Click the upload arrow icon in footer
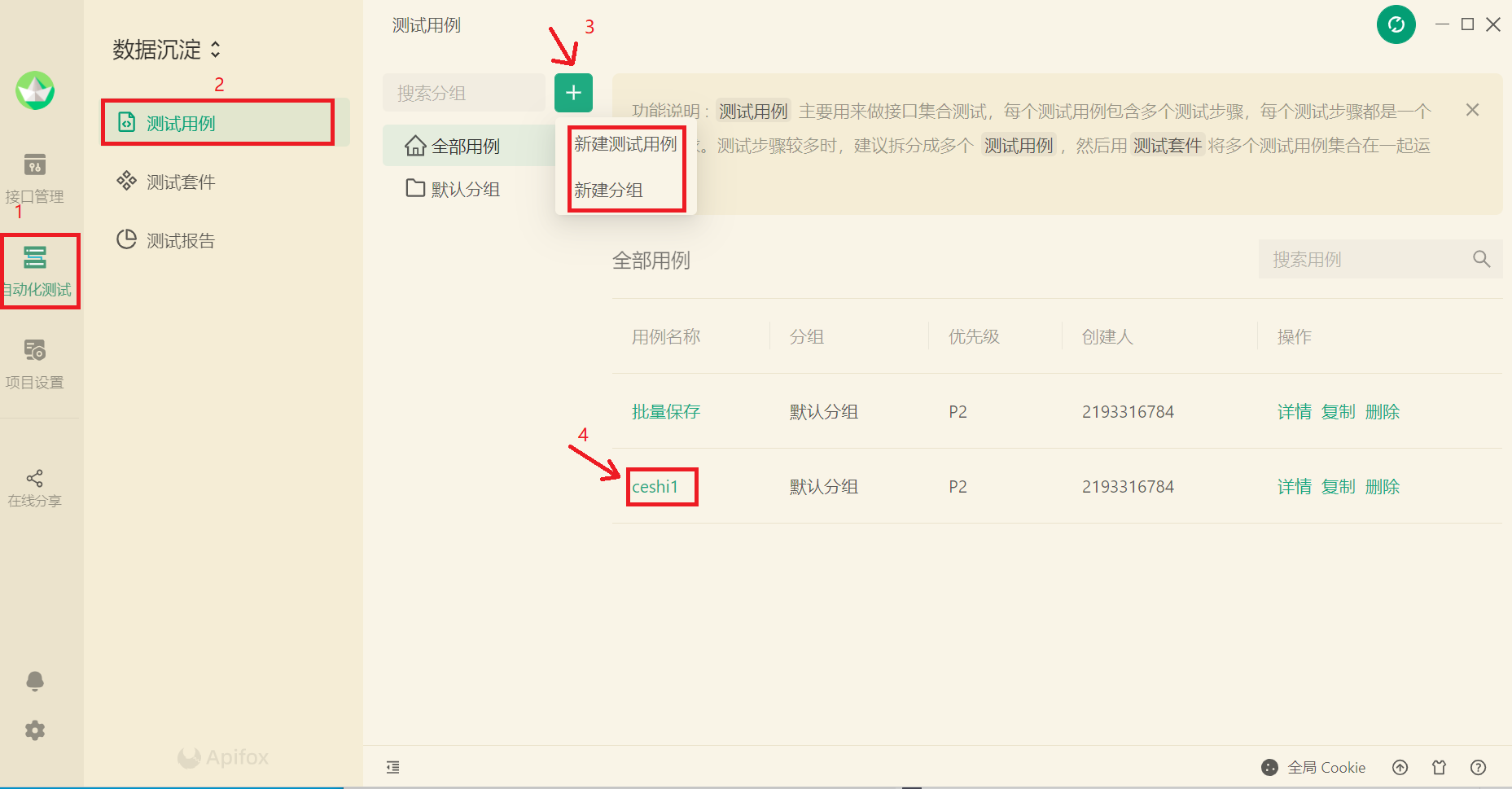This screenshot has width=1512, height=789. pos(1400,767)
